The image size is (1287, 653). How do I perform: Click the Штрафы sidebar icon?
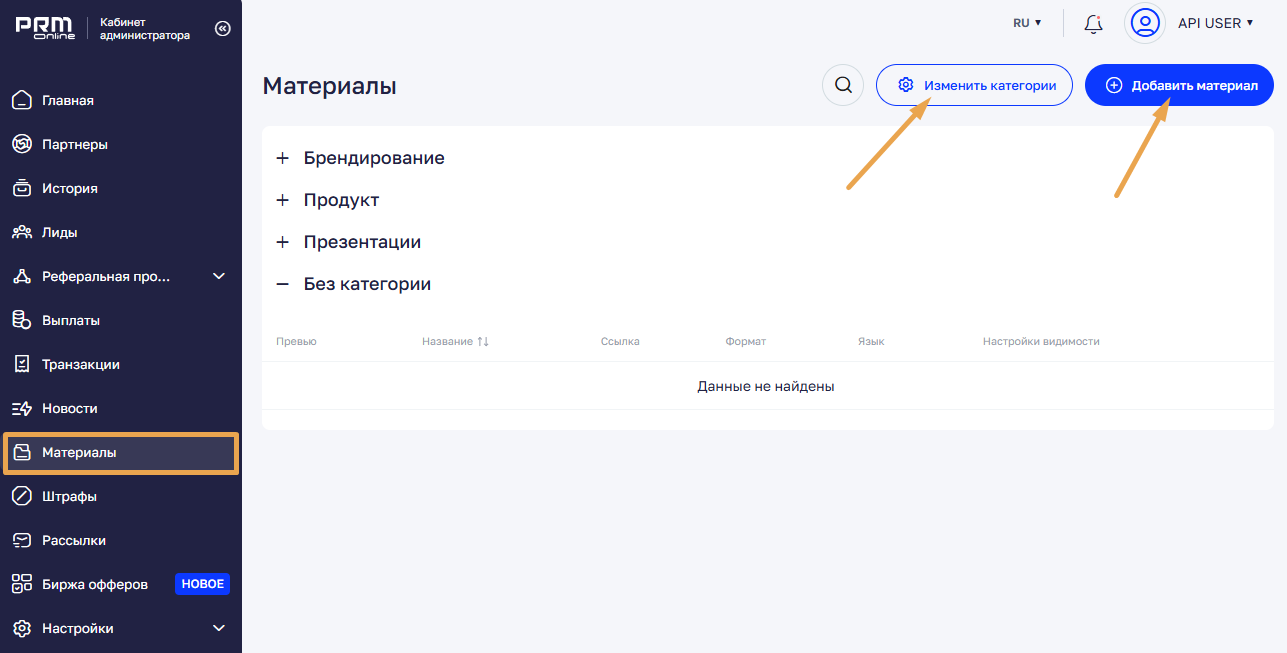tap(22, 497)
